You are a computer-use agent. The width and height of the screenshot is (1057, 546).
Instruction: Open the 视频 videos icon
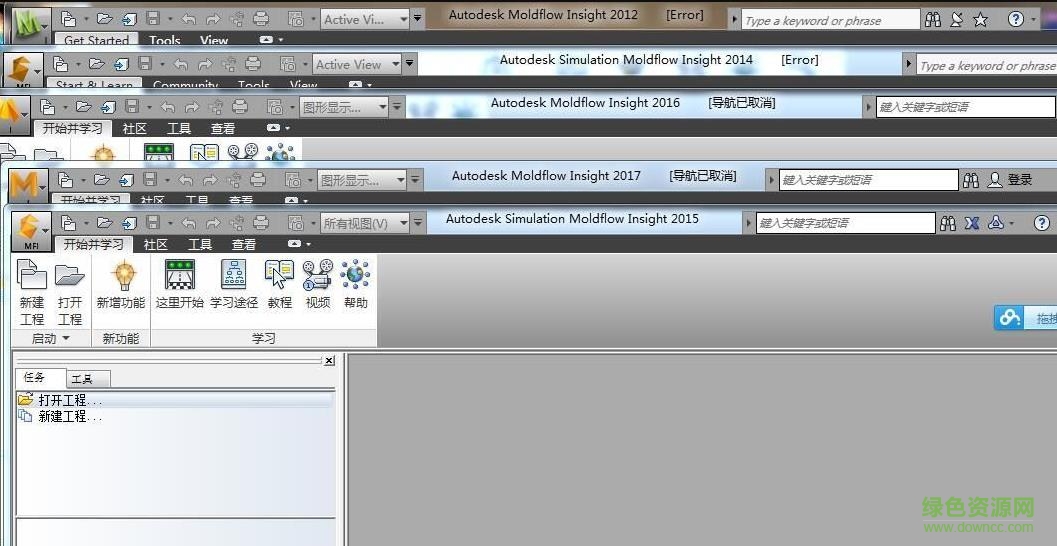point(318,274)
